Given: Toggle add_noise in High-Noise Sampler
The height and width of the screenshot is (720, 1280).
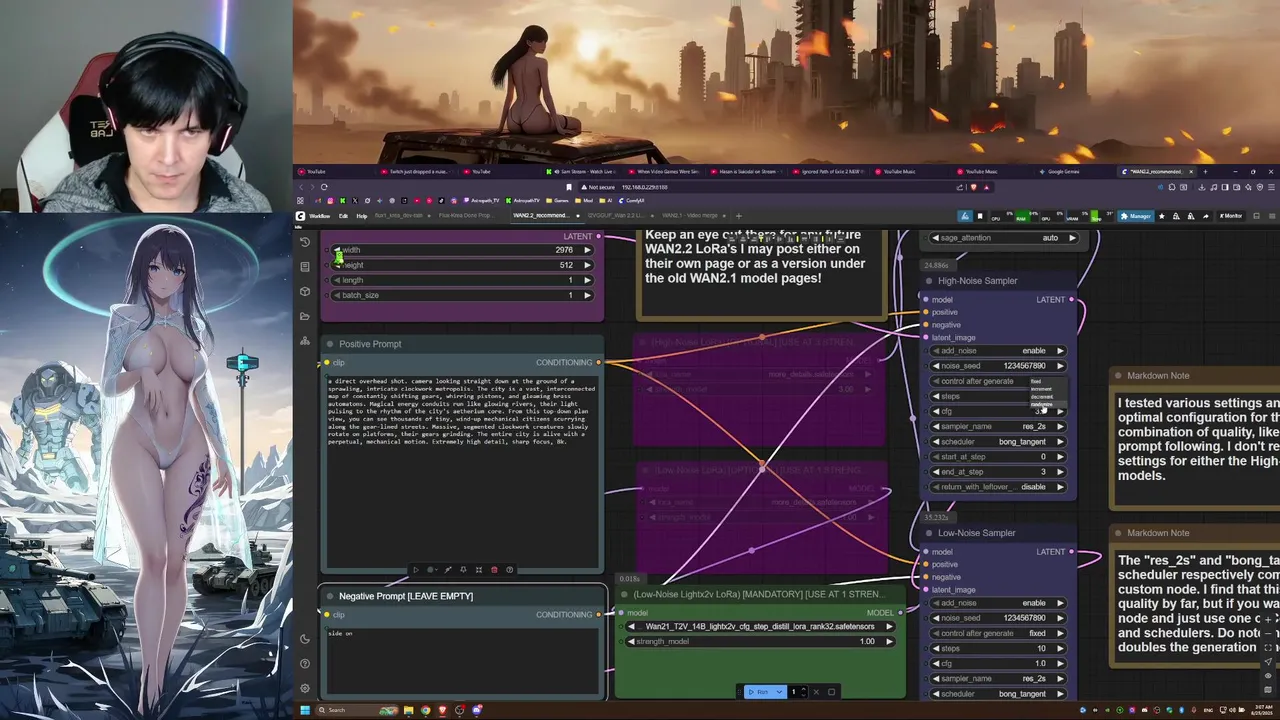Looking at the screenshot, I should [x=999, y=351].
